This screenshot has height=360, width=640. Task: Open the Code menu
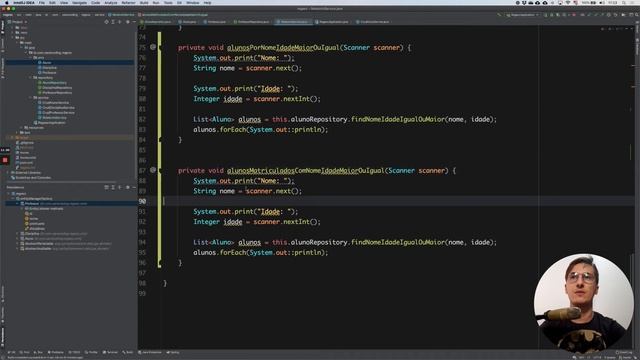click(x=96, y=2)
